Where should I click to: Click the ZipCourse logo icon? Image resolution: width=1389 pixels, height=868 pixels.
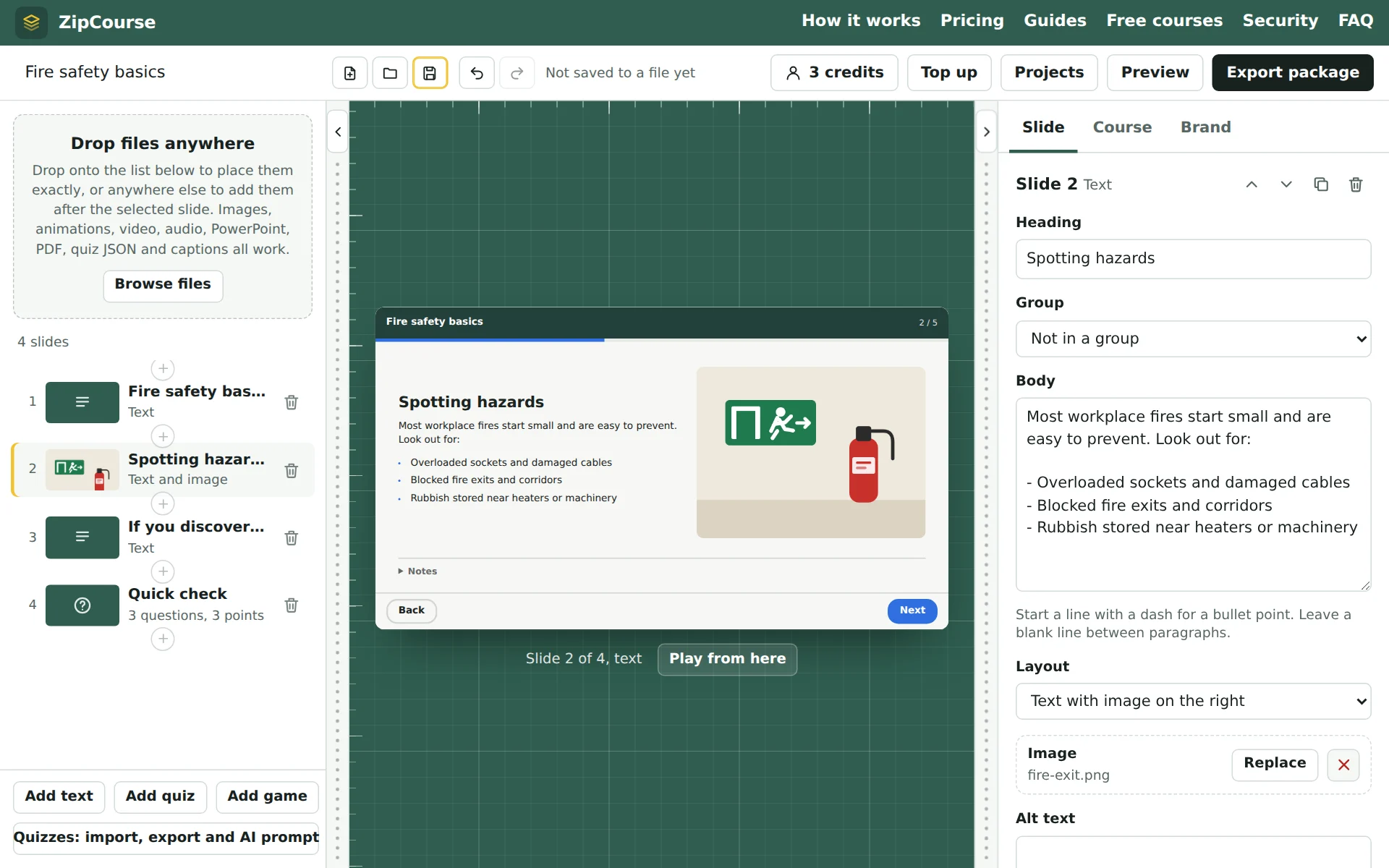tap(31, 22)
